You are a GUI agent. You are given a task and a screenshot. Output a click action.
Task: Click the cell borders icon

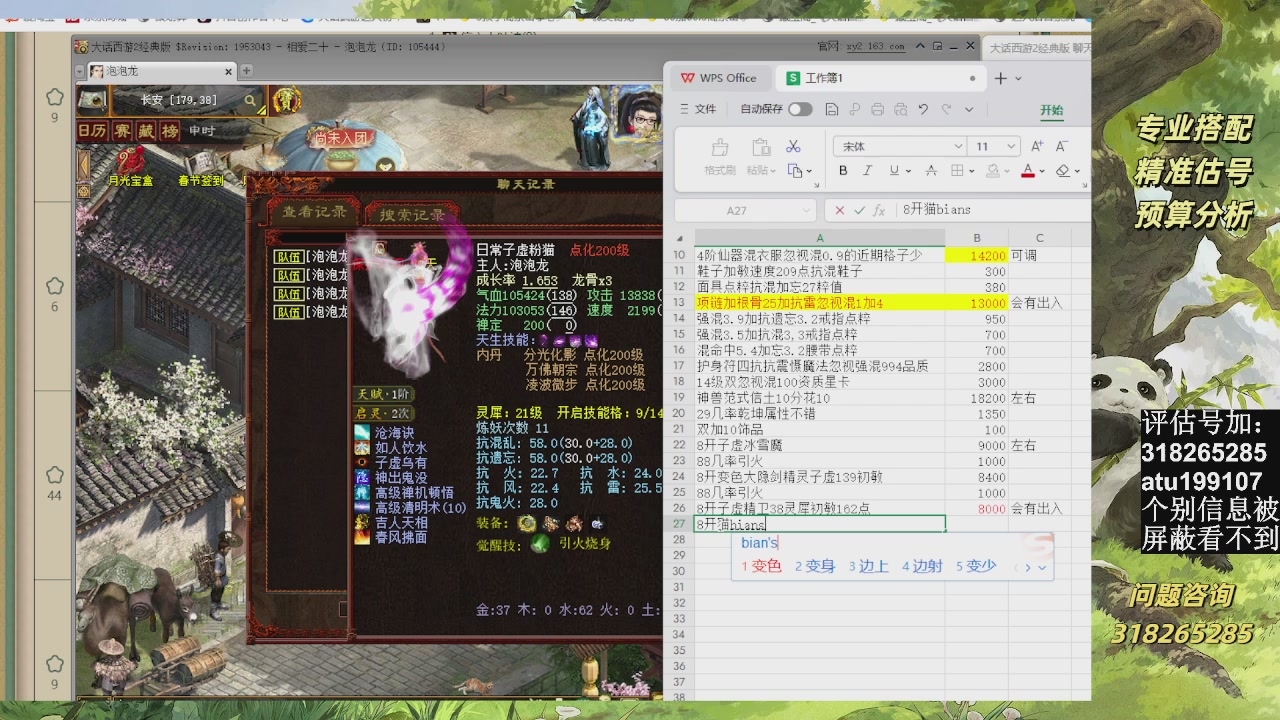(x=957, y=171)
